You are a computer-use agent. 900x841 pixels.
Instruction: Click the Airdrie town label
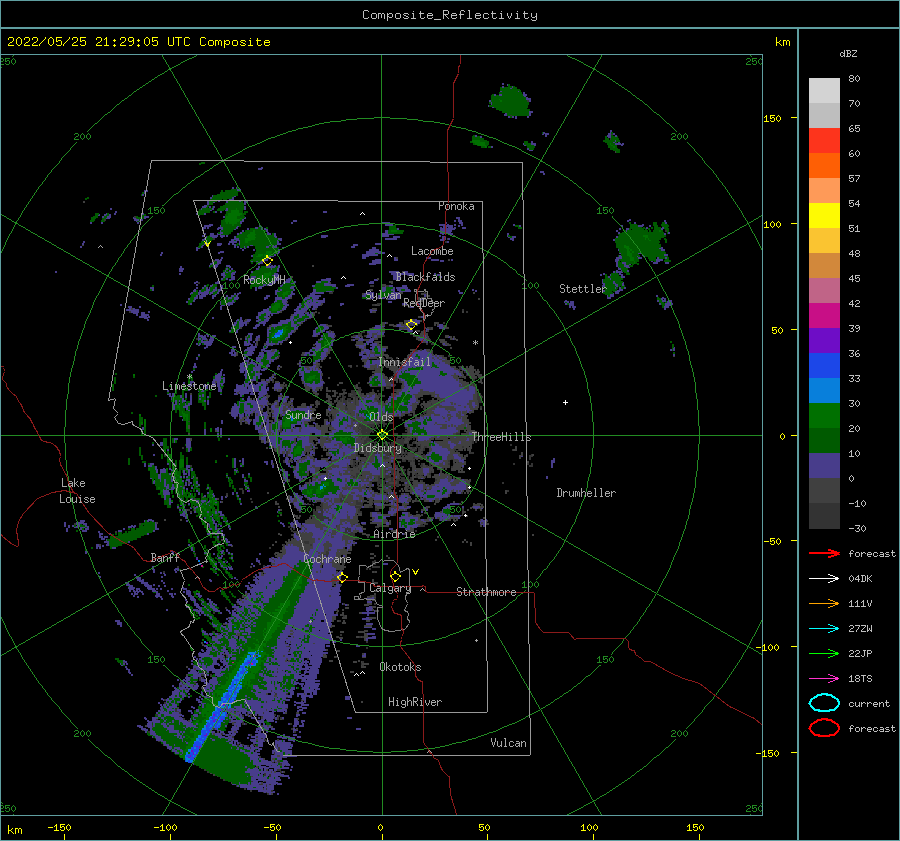[x=394, y=534]
